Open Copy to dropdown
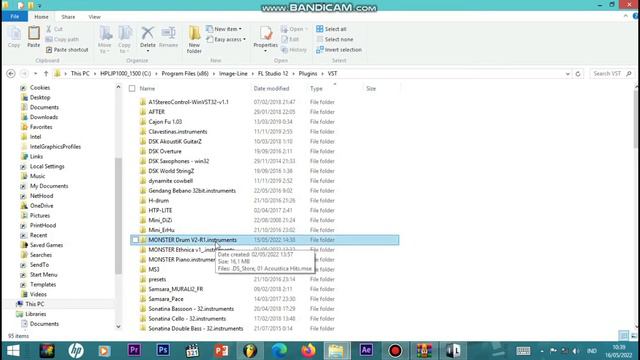The image size is (640, 360). tap(124, 39)
